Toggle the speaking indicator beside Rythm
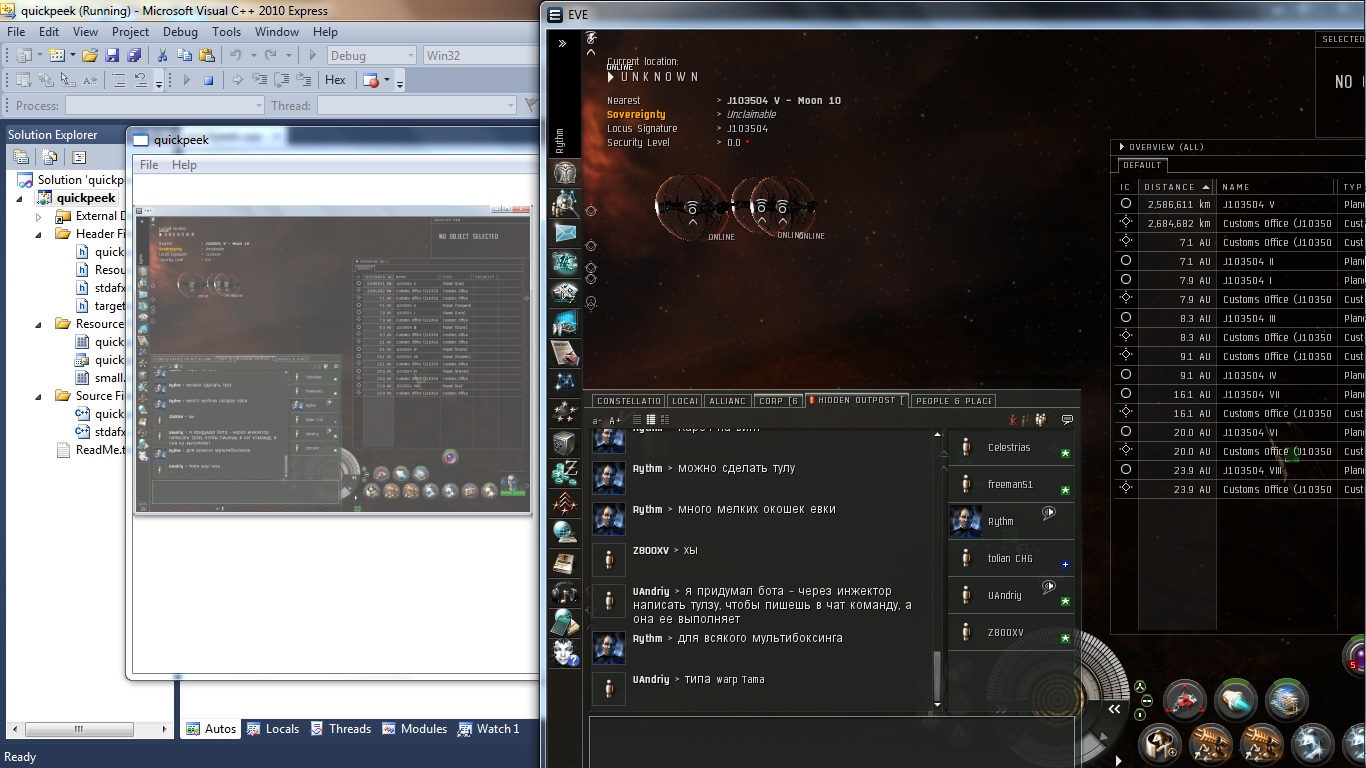The width and height of the screenshot is (1366, 768). [x=1049, y=513]
